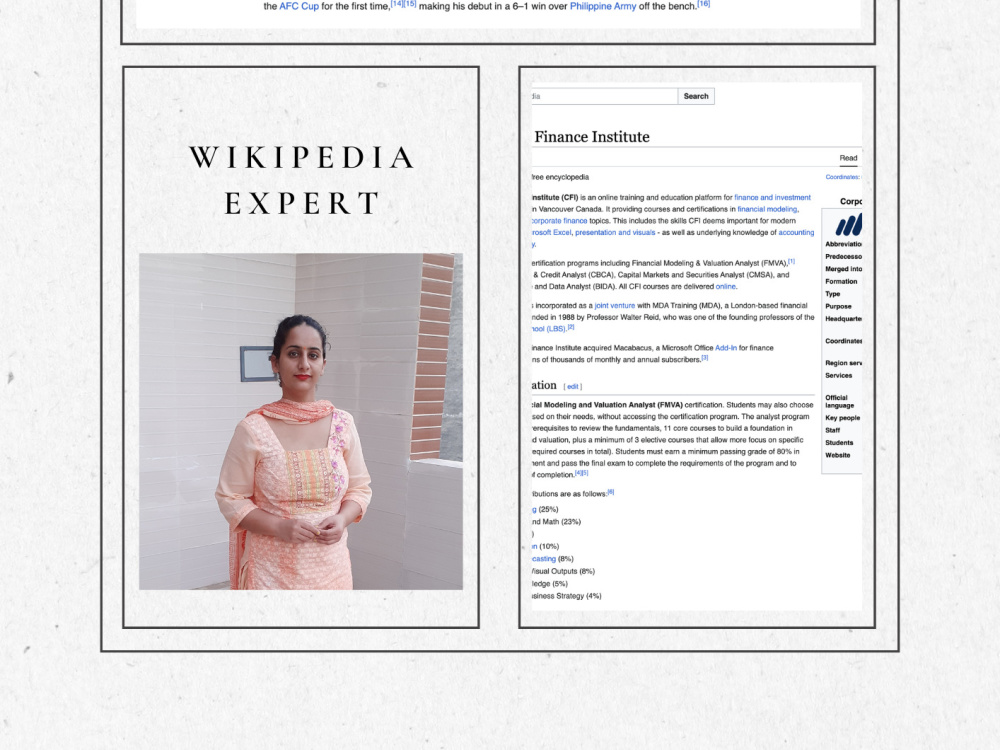Screen dimensions: 1000x750
Task: Click the 'nd Math (23%)' list item
Action: [556, 522]
